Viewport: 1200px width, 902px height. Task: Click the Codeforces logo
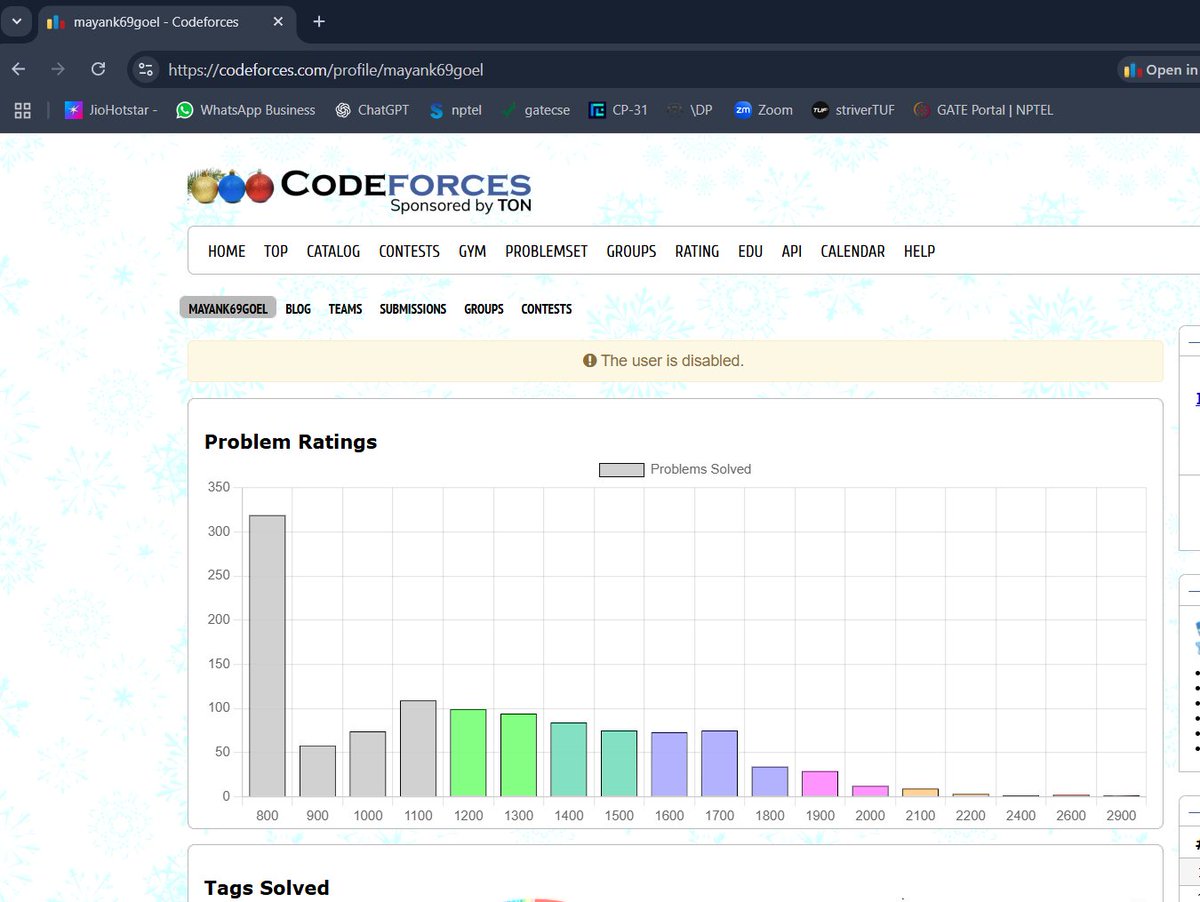coord(360,190)
